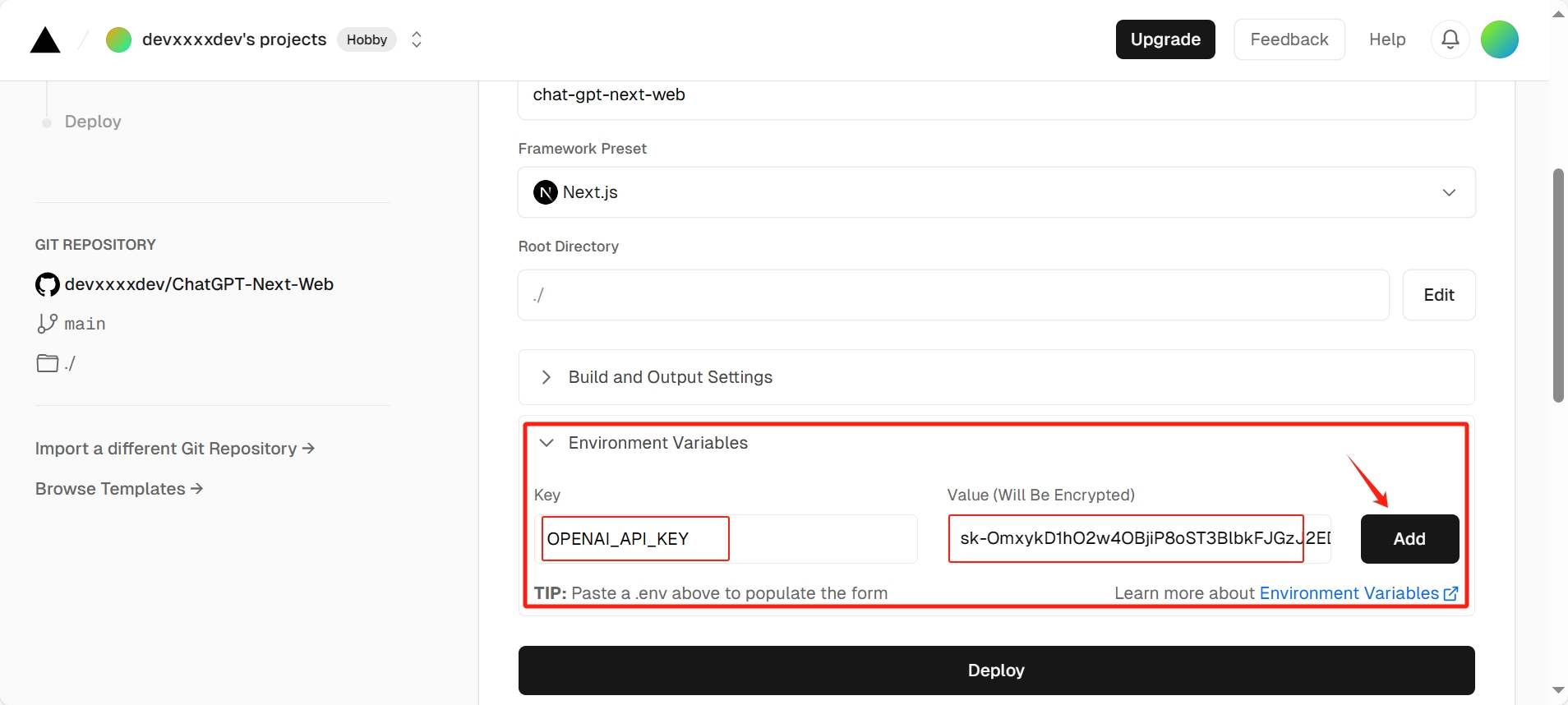1568x705 pixels.
Task: Click the Next.js N logo icon
Action: 546,192
